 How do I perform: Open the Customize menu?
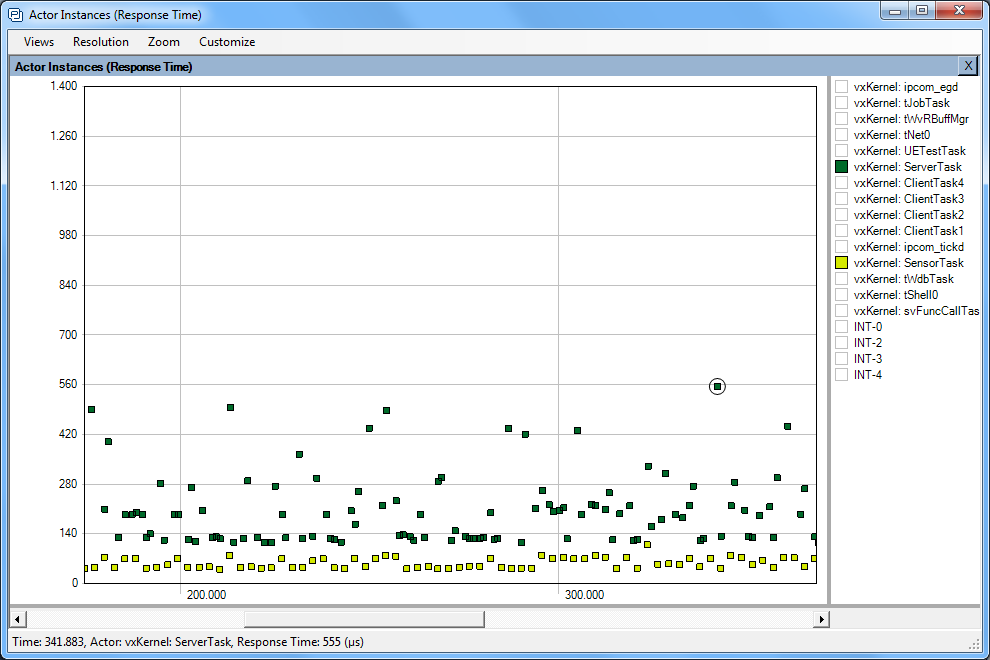[227, 42]
